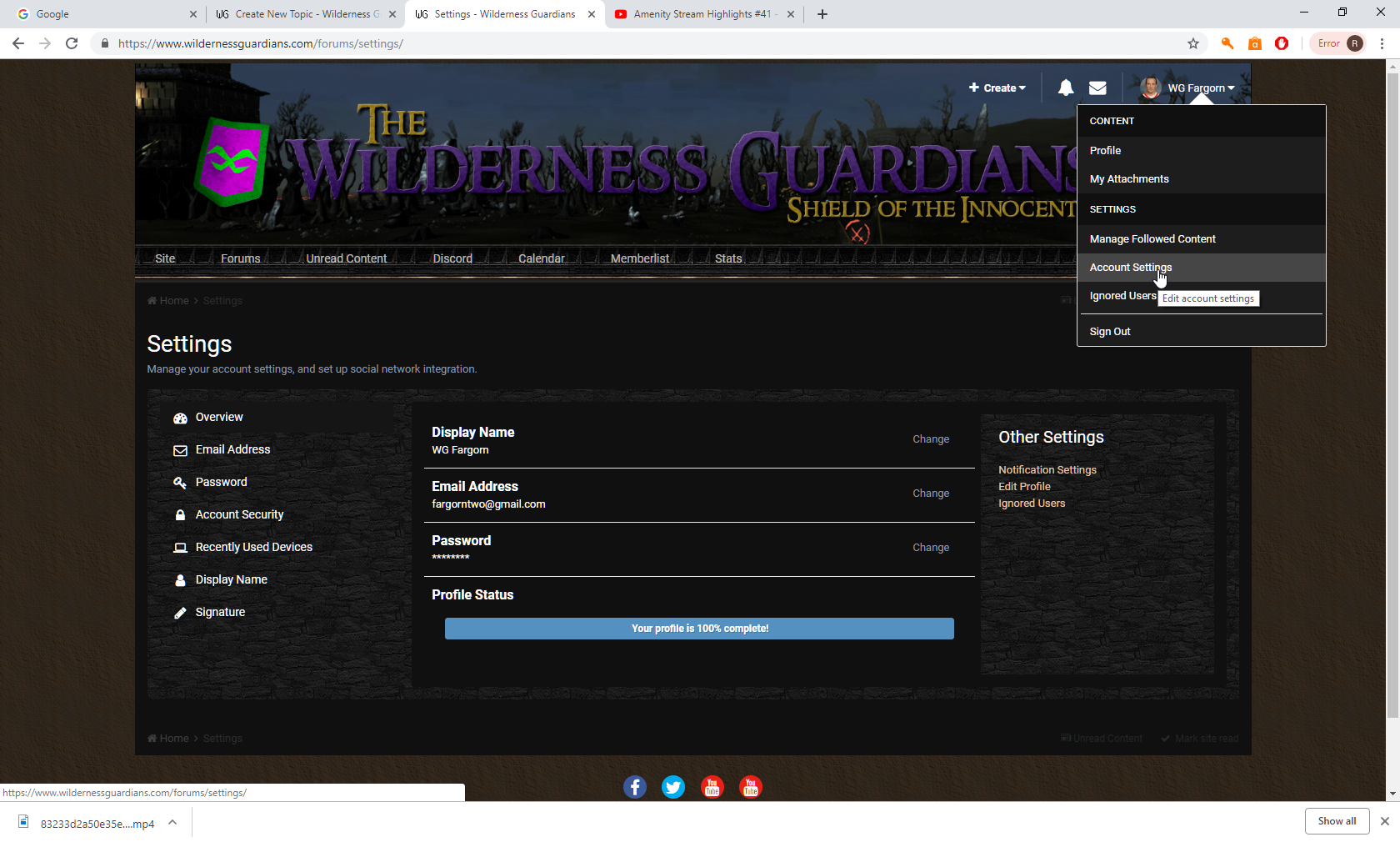
Task: View site security padlock info
Action: (x=105, y=43)
